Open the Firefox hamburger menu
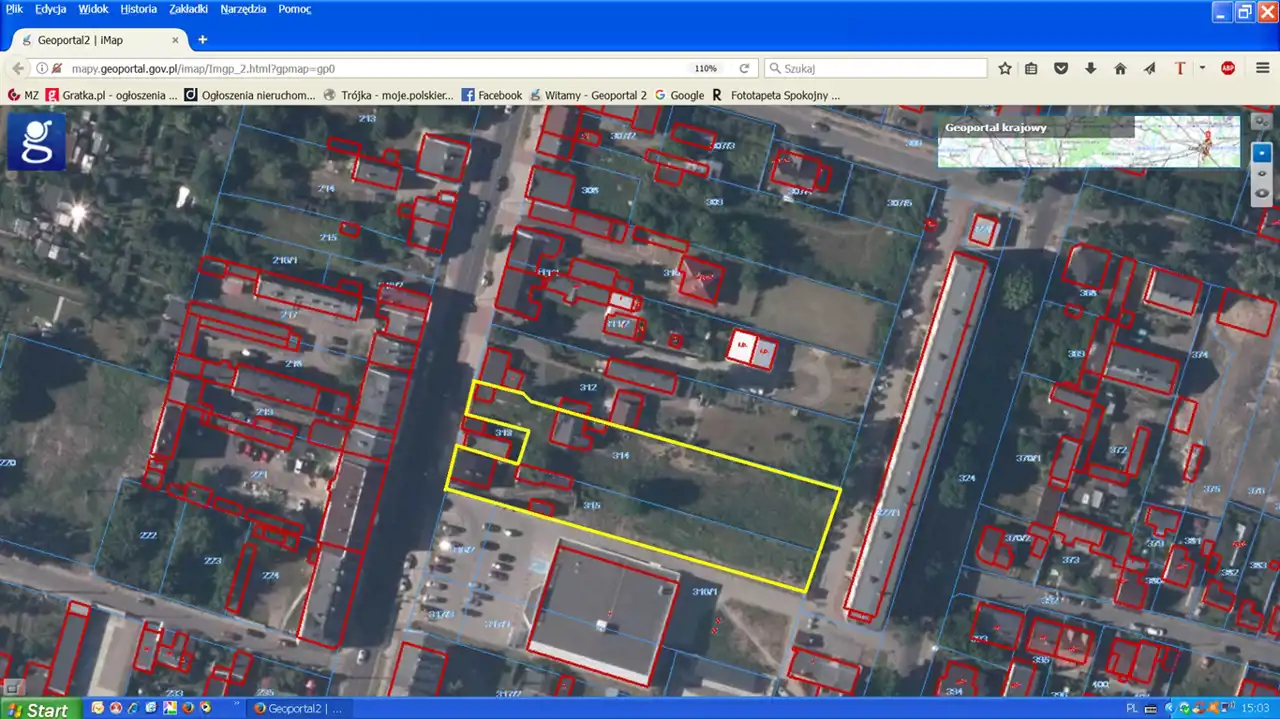The height and width of the screenshot is (719, 1280). coord(1260,68)
